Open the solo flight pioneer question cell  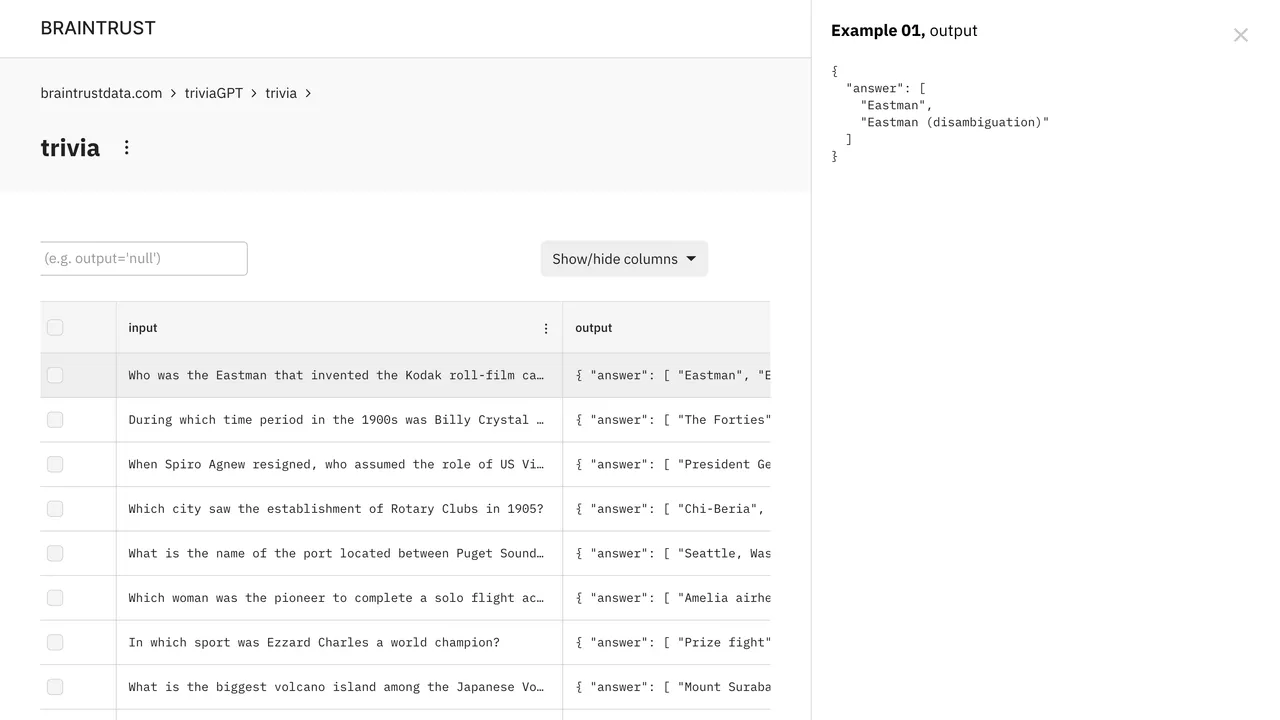pyautogui.click(x=339, y=598)
